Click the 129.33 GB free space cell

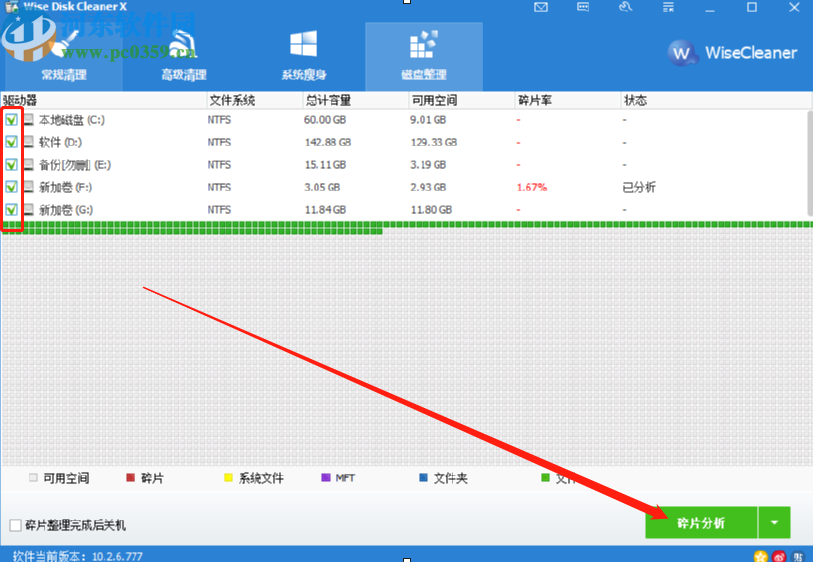434,142
